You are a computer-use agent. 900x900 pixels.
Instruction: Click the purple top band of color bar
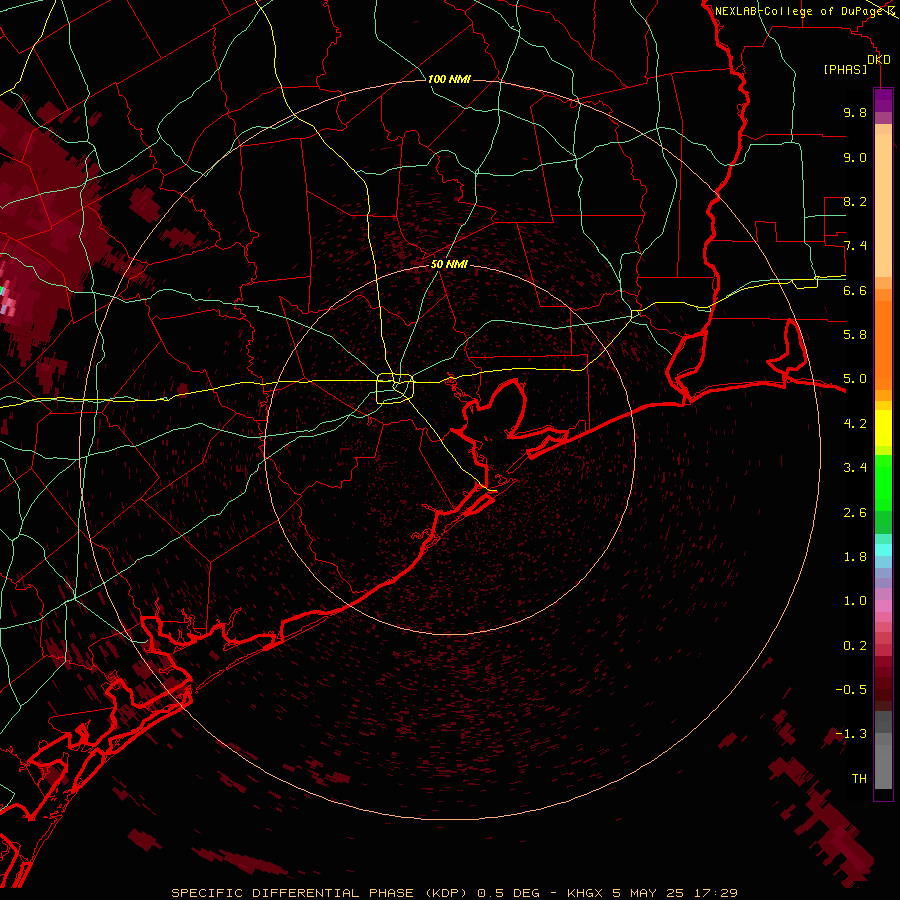(x=883, y=100)
